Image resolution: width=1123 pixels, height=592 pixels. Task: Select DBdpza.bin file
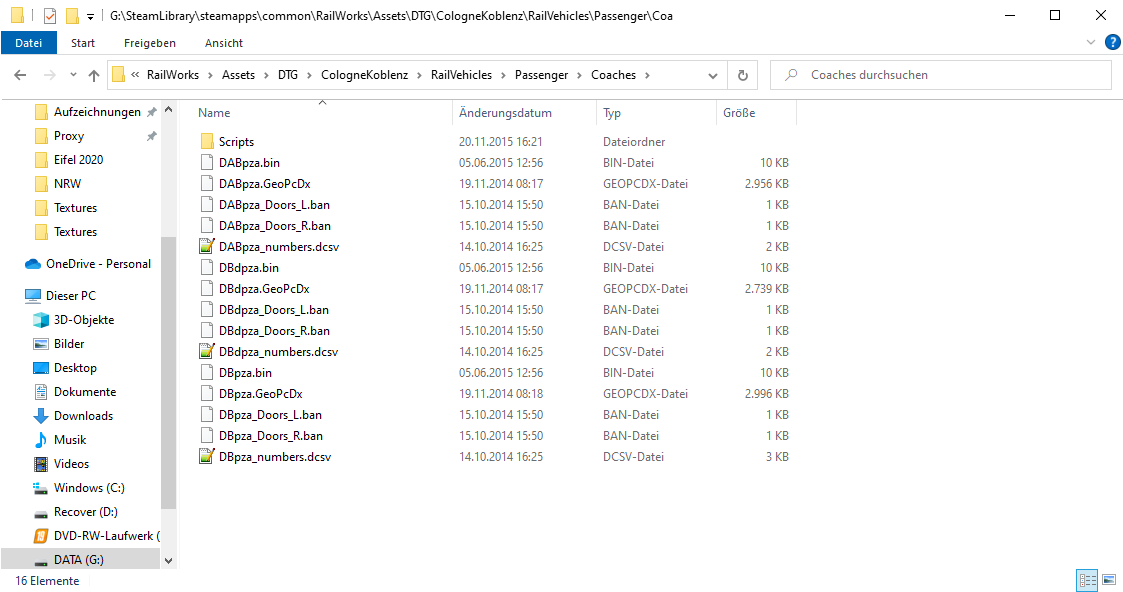(249, 268)
